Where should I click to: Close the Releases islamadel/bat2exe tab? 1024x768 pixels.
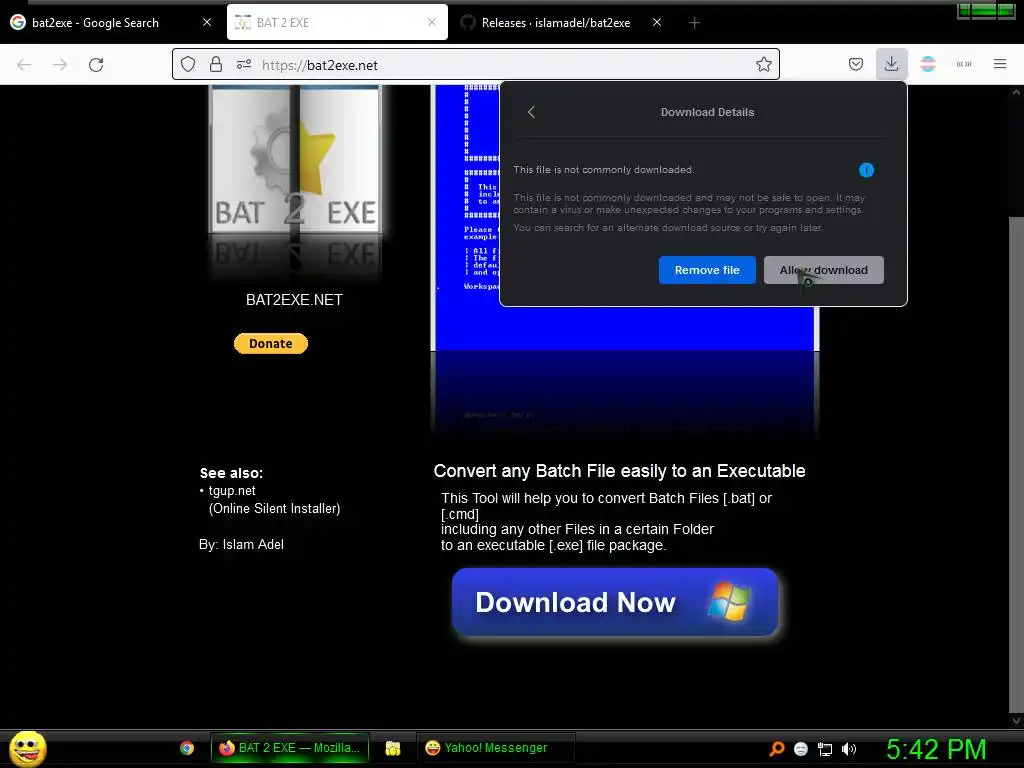point(657,22)
